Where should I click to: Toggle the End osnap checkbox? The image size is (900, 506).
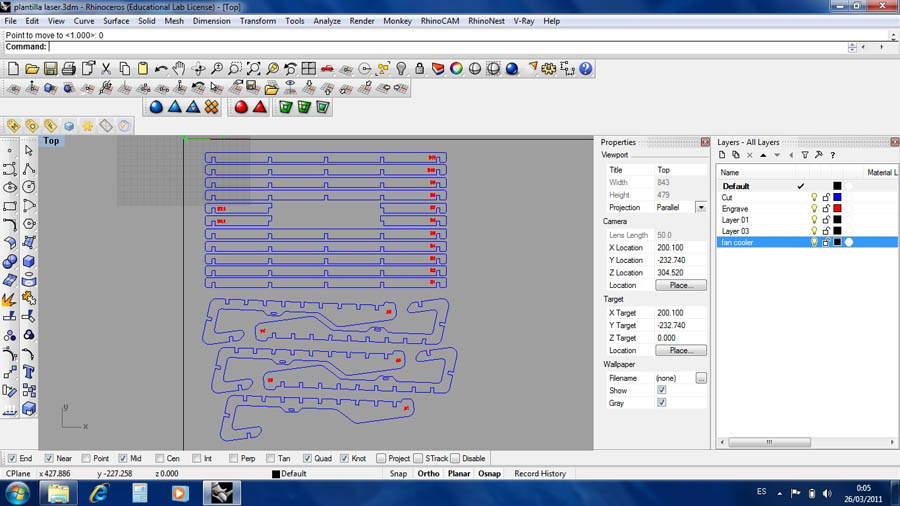pos(13,458)
